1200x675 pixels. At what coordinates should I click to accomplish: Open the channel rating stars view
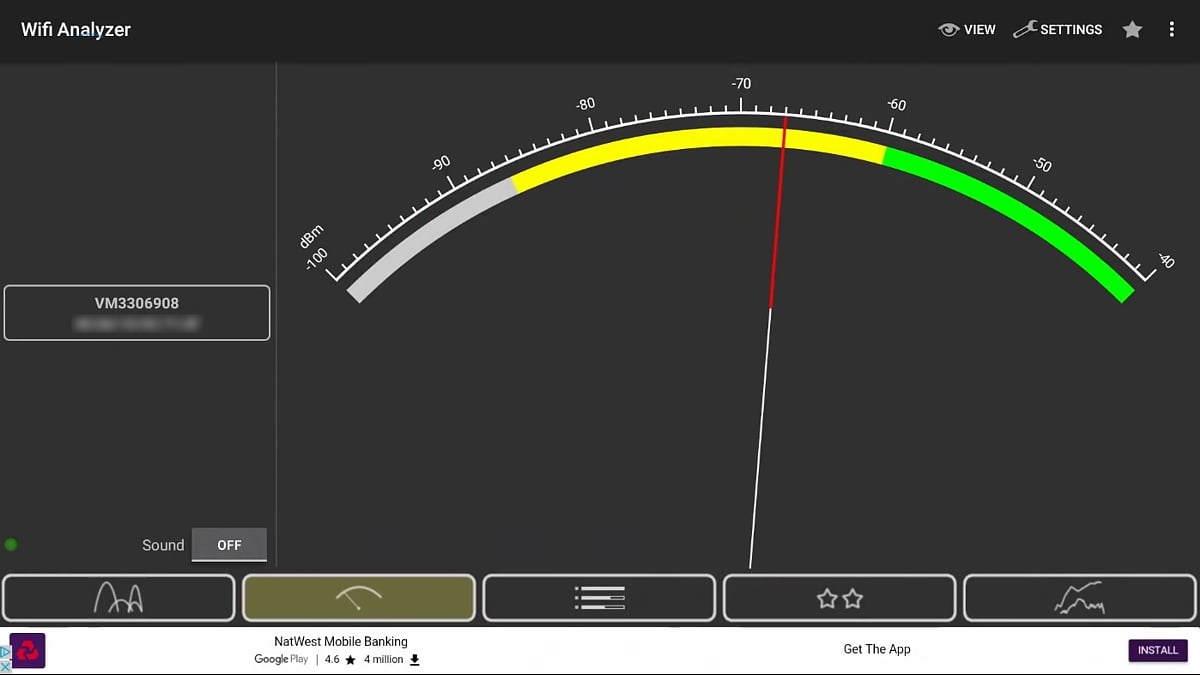pos(839,597)
